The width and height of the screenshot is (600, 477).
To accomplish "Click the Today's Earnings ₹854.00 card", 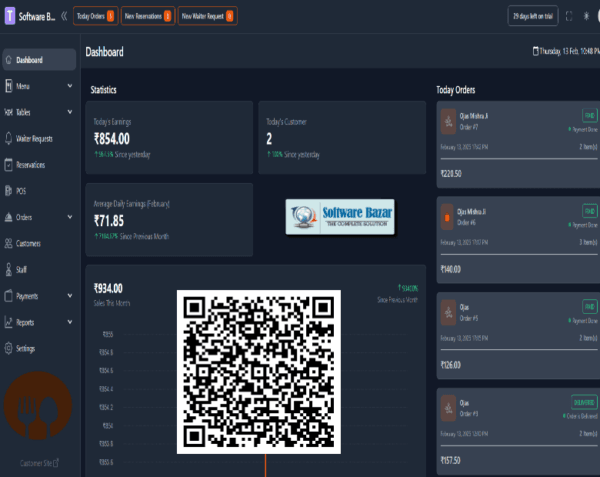I will (169, 138).
